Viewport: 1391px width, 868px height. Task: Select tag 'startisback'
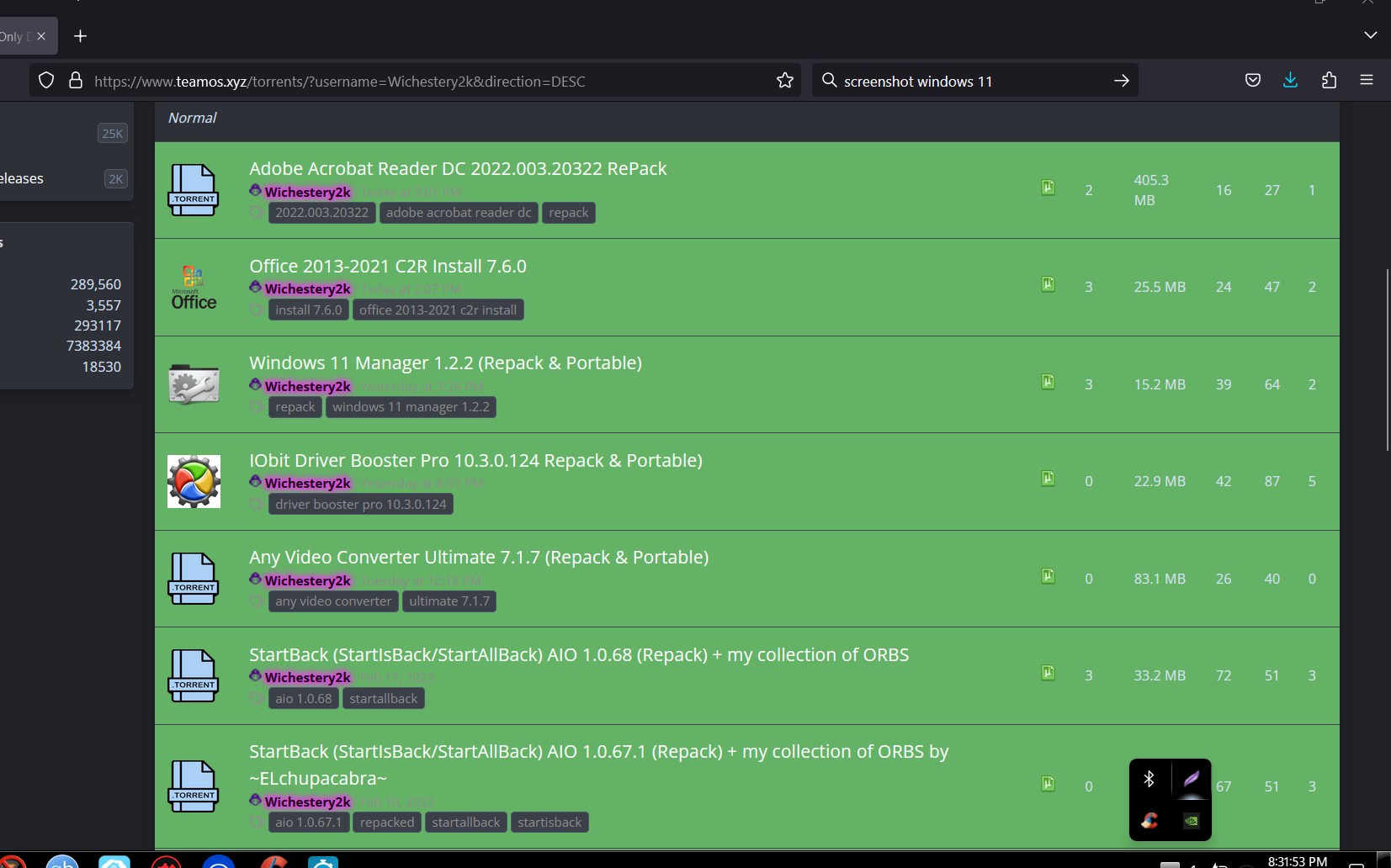[x=549, y=823]
